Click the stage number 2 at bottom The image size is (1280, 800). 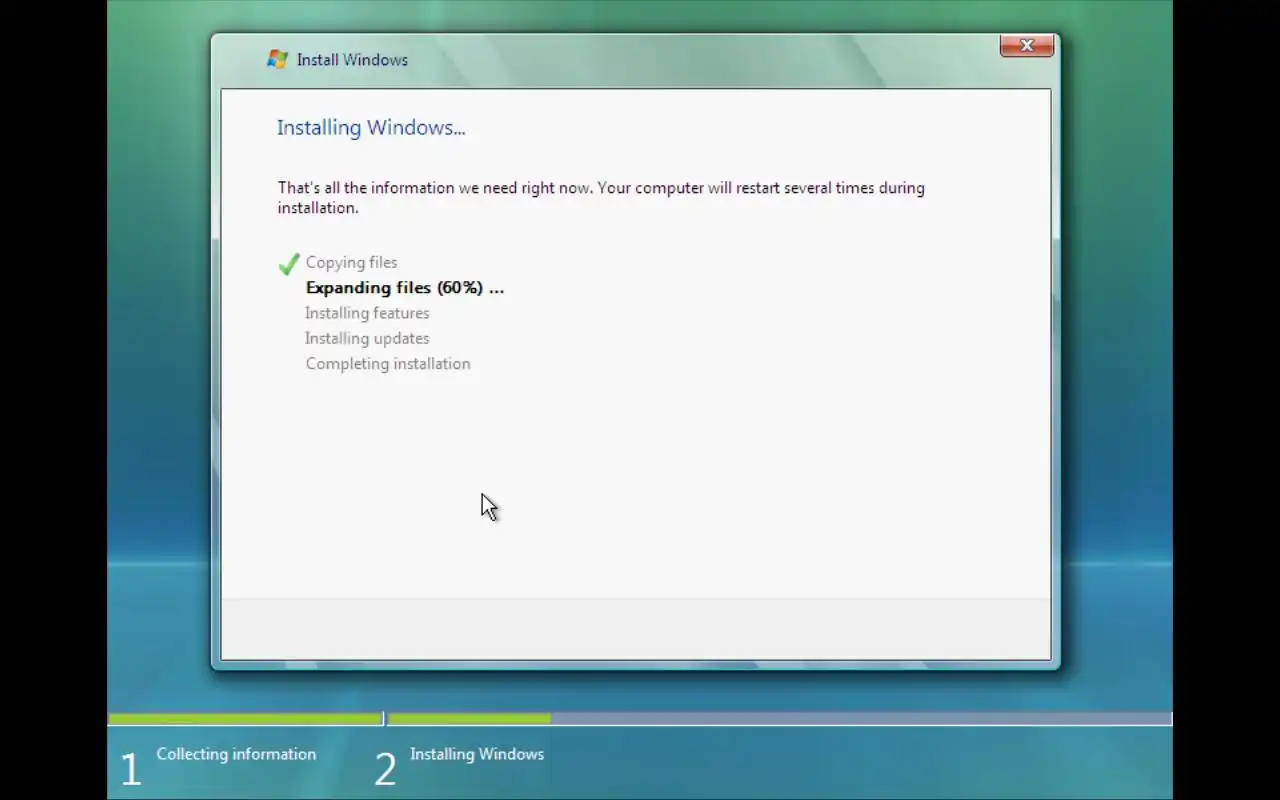coord(385,770)
